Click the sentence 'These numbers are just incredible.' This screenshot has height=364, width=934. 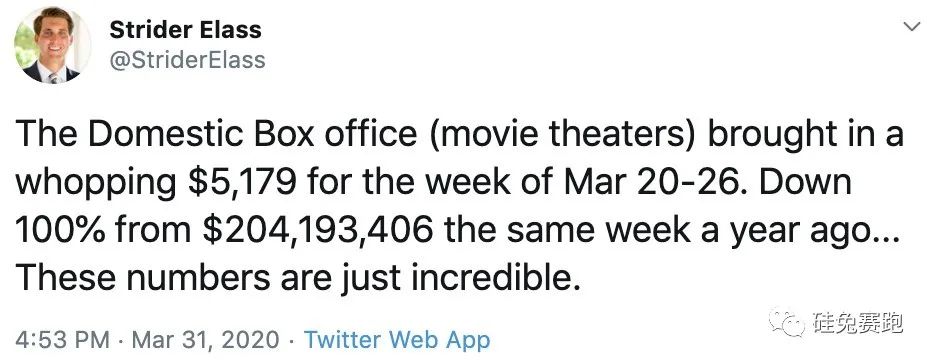pyautogui.click(x=298, y=278)
